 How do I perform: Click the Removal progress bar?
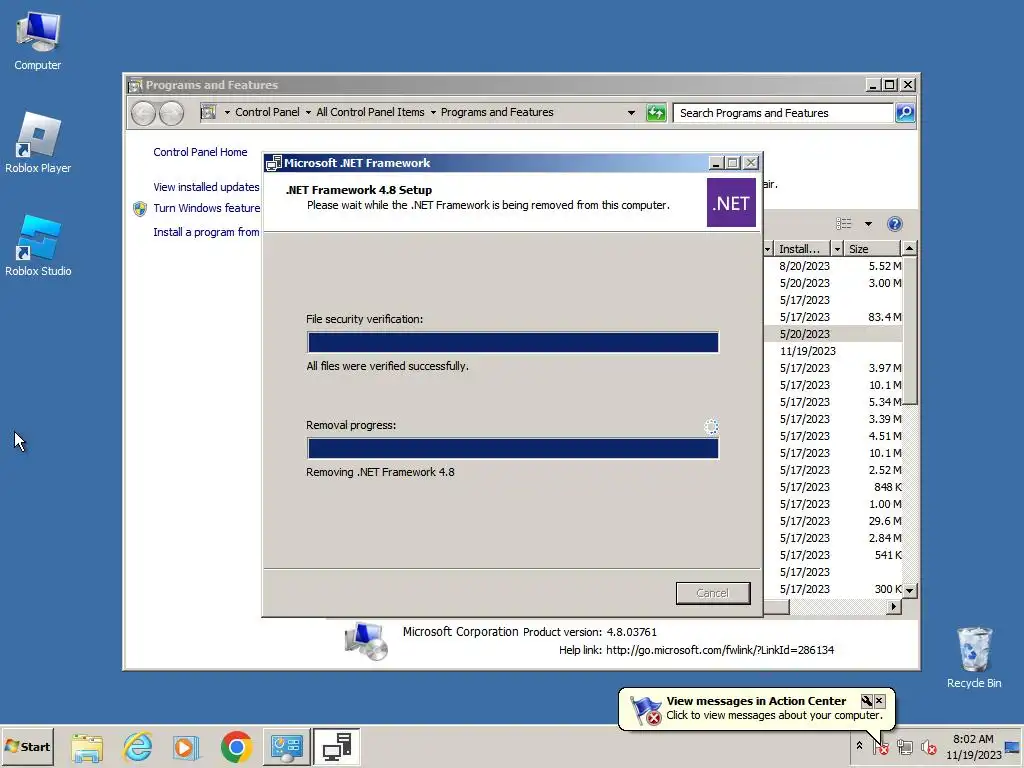click(x=513, y=449)
